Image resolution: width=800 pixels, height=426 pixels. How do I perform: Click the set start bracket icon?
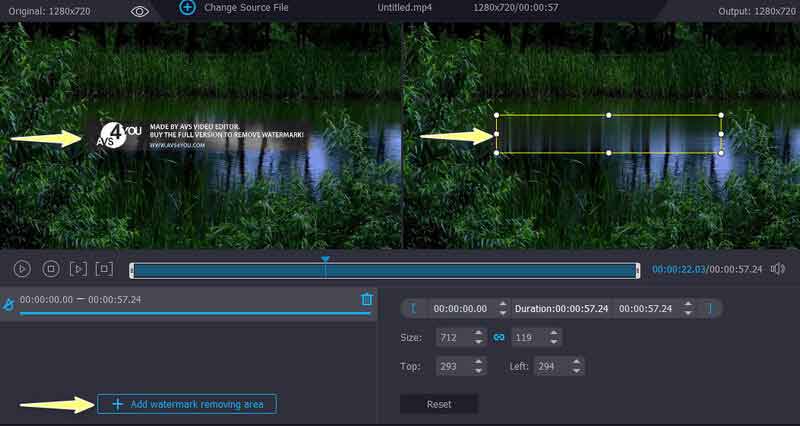tap(413, 309)
